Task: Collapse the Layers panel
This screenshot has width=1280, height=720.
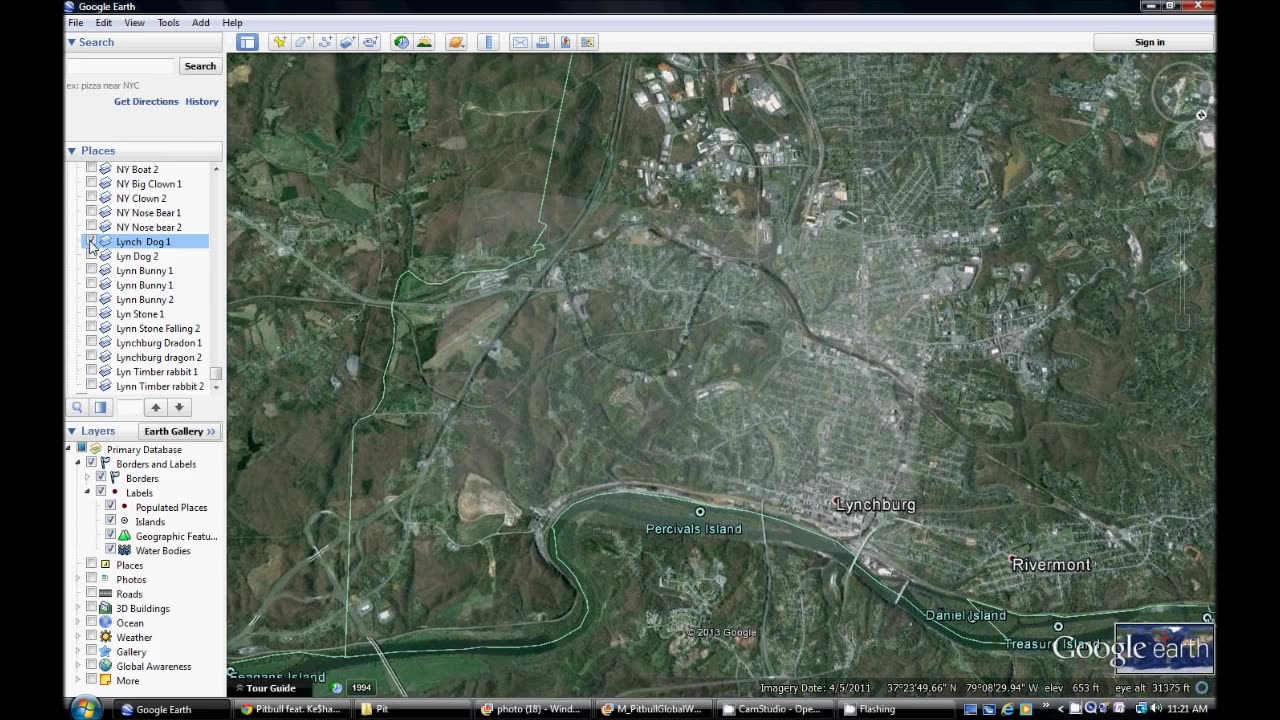Action: pyautogui.click(x=72, y=431)
